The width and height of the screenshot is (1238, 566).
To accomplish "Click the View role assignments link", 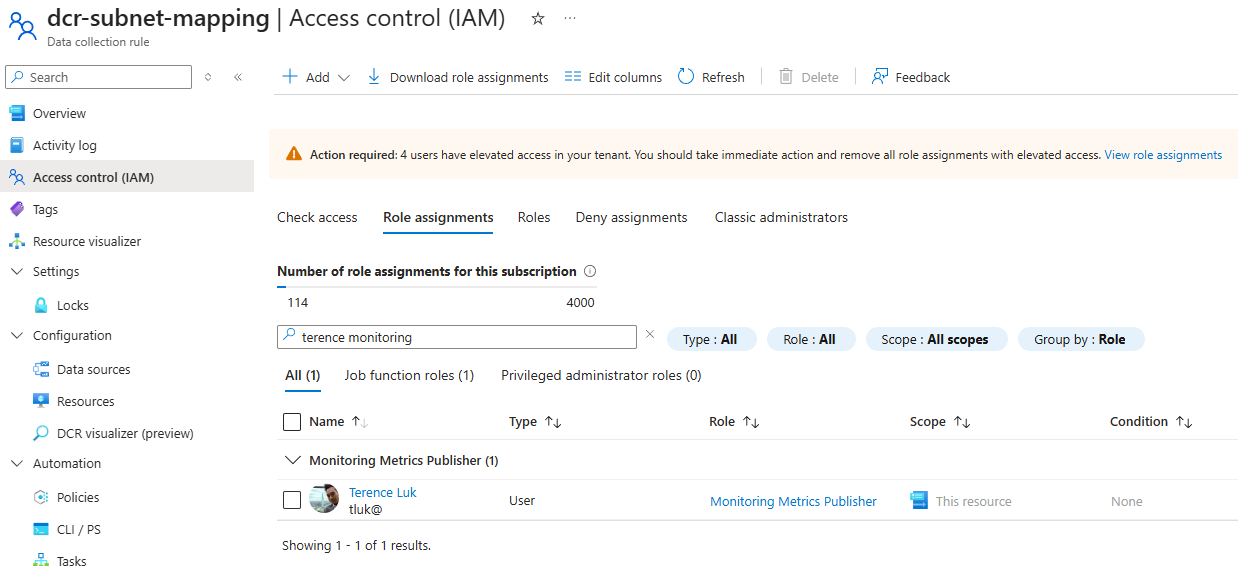I will tap(1163, 155).
